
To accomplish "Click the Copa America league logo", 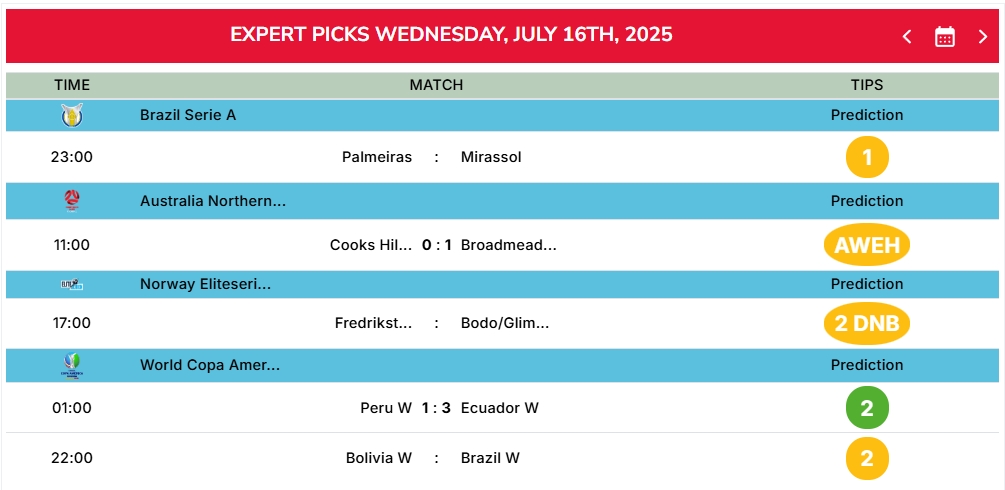I will pos(72,366).
